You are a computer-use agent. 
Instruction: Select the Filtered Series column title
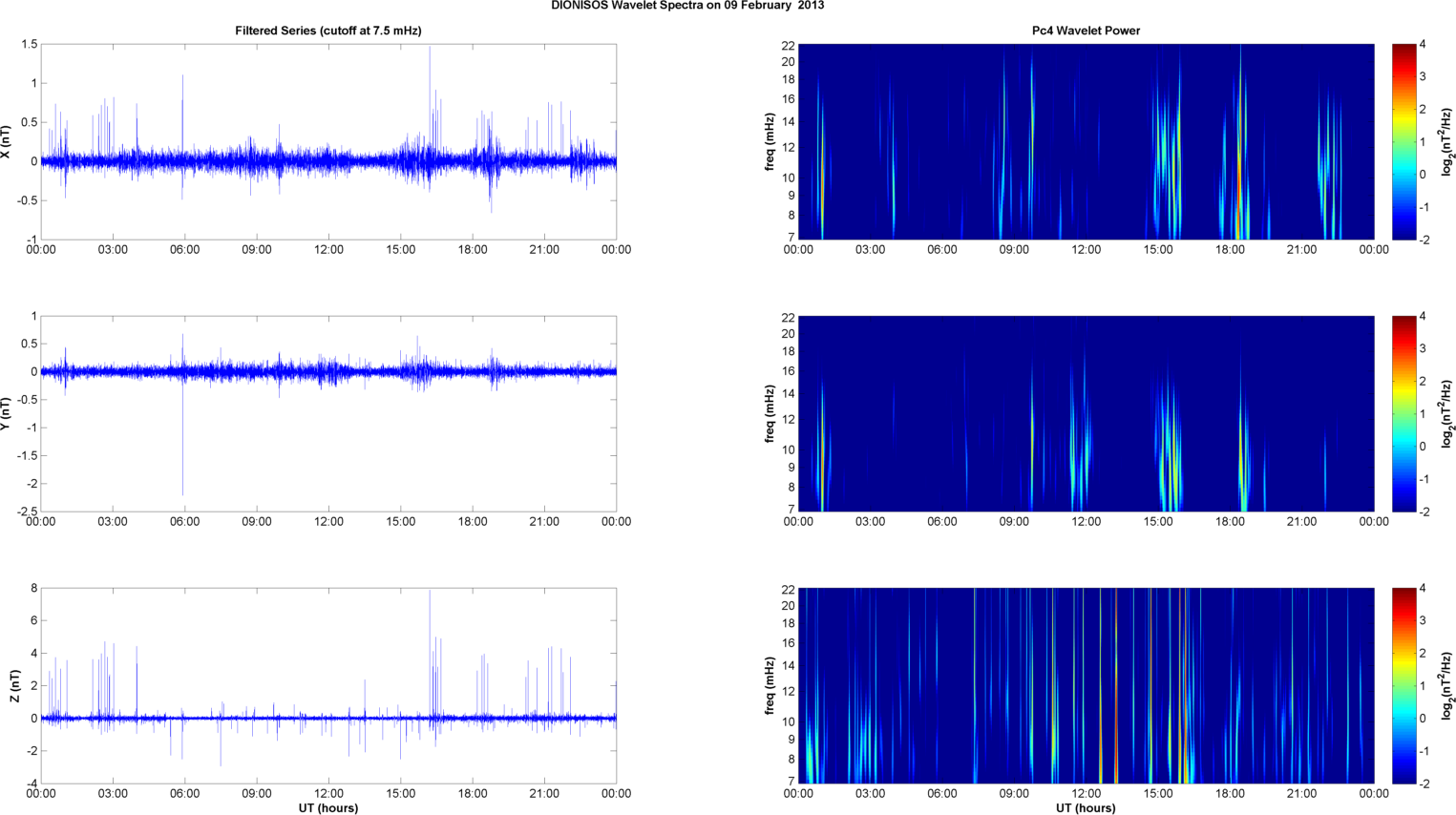tap(327, 31)
